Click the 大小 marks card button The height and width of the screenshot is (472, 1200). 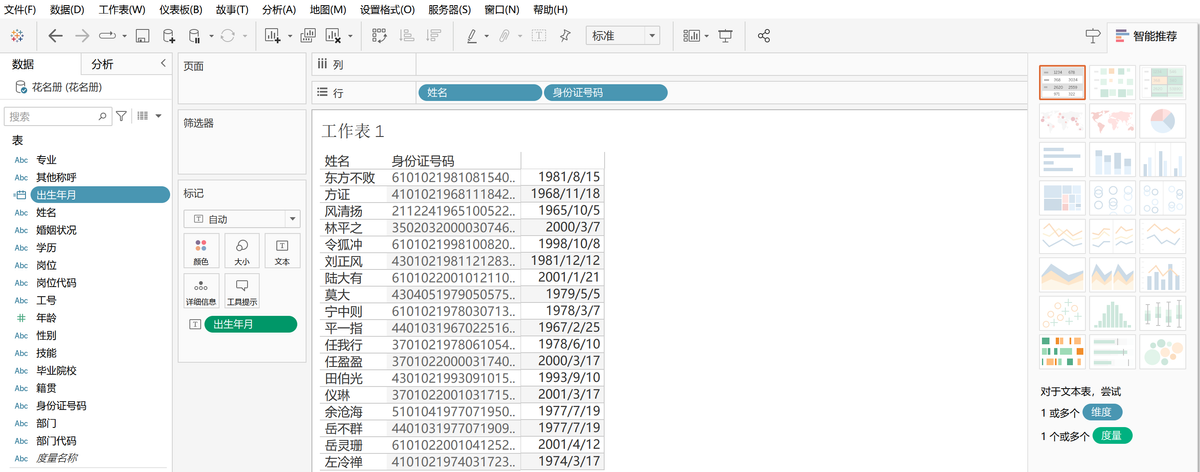pos(242,251)
